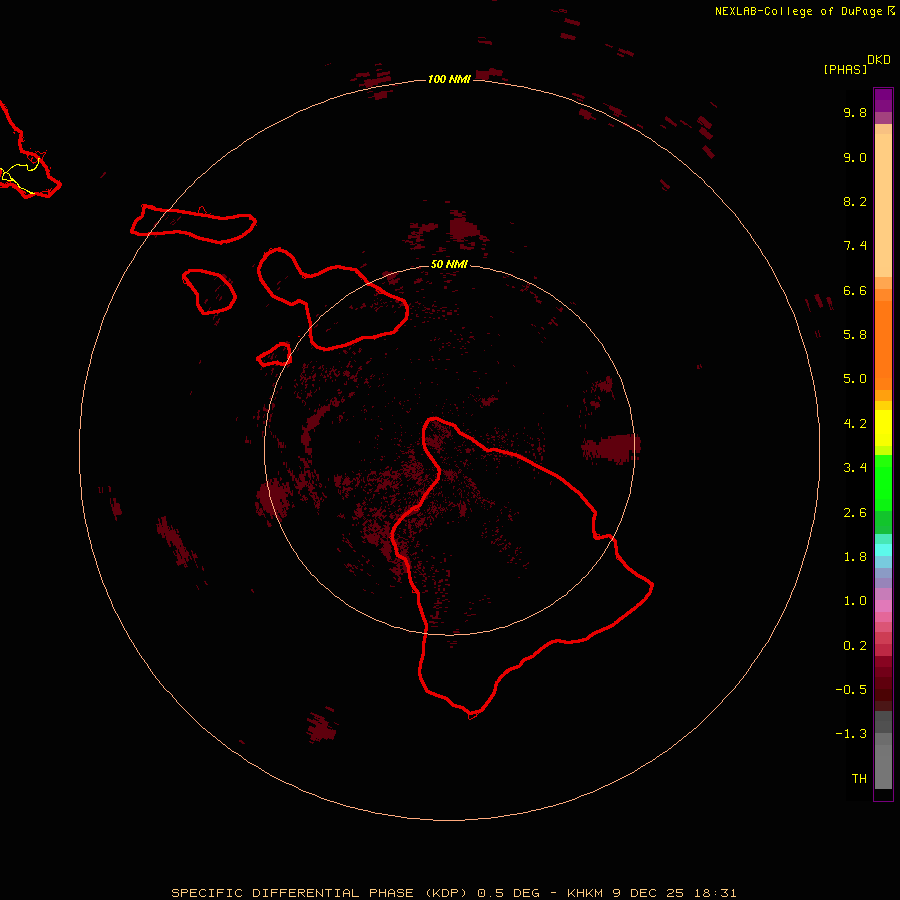
Task: Click the -0.5 legend value
Action: click(851, 690)
